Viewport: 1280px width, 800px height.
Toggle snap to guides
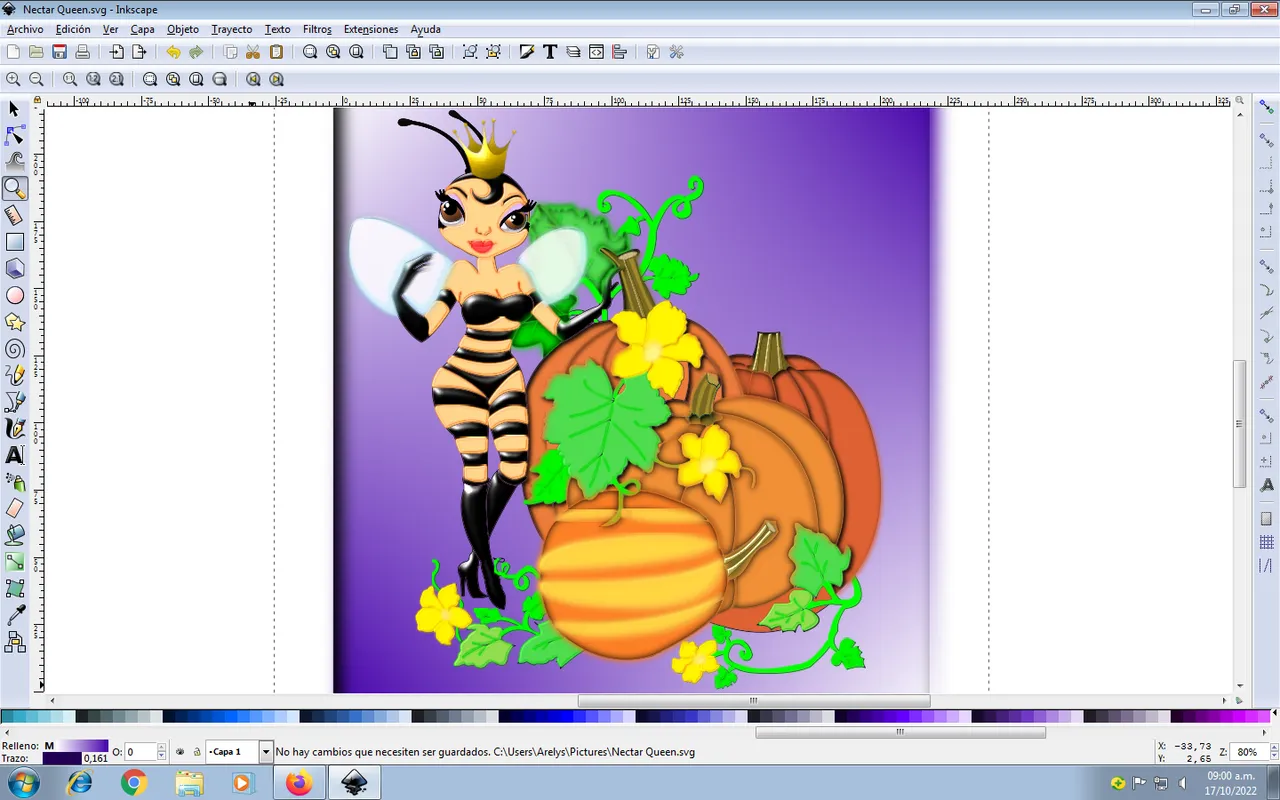pos(1267,566)
